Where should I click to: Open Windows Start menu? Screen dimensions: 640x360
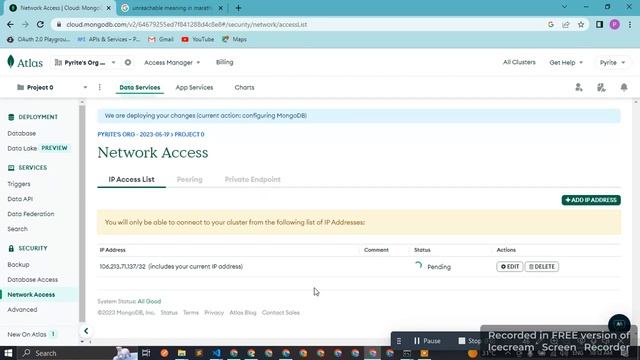click(8, 353)
